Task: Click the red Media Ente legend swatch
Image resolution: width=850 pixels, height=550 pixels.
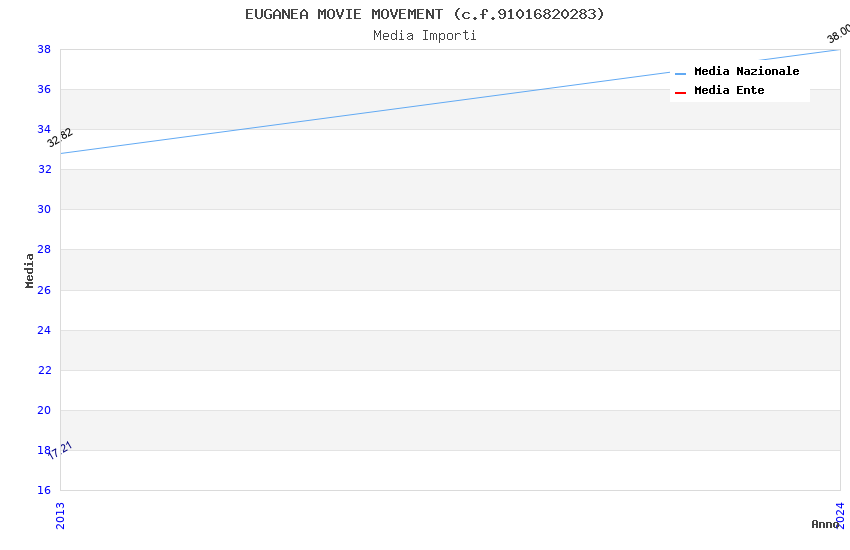Action: tap(681, 92)
